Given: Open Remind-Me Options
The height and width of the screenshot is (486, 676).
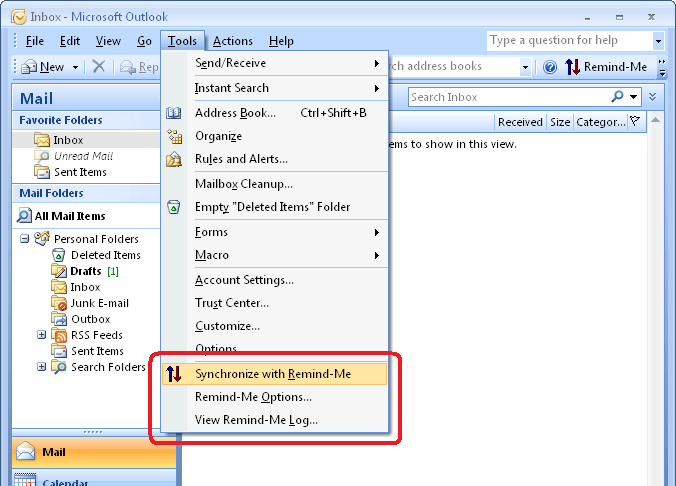Looking at the screenshot, I should [x=275, y=397].
